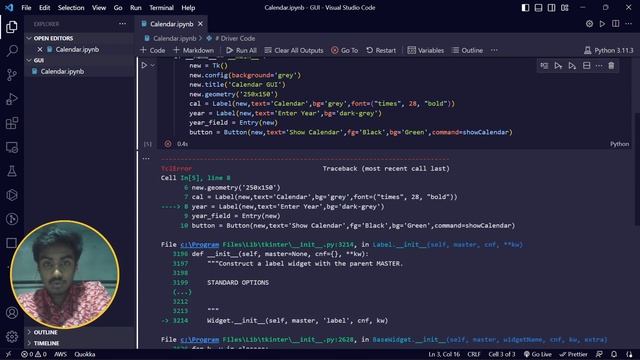Add a new Code cell
Viewport: 640px width, 360px height.
[x=152, y=51]
